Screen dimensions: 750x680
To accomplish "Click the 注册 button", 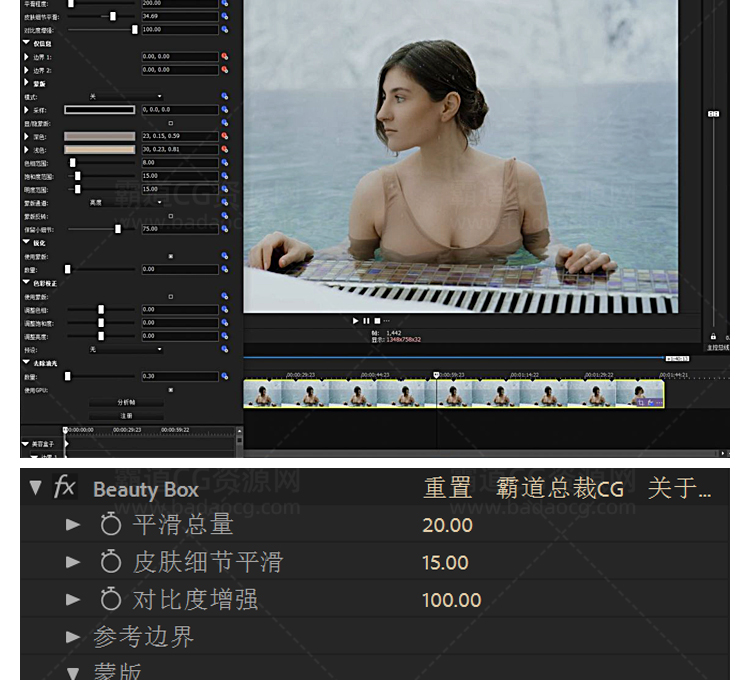I will point(126,416).
